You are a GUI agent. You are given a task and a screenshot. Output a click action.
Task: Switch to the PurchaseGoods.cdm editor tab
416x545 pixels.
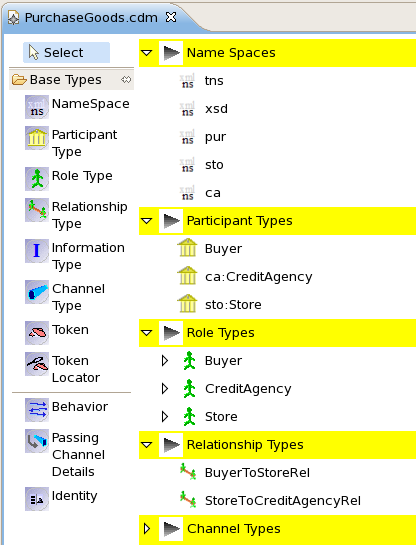[91, 17]
